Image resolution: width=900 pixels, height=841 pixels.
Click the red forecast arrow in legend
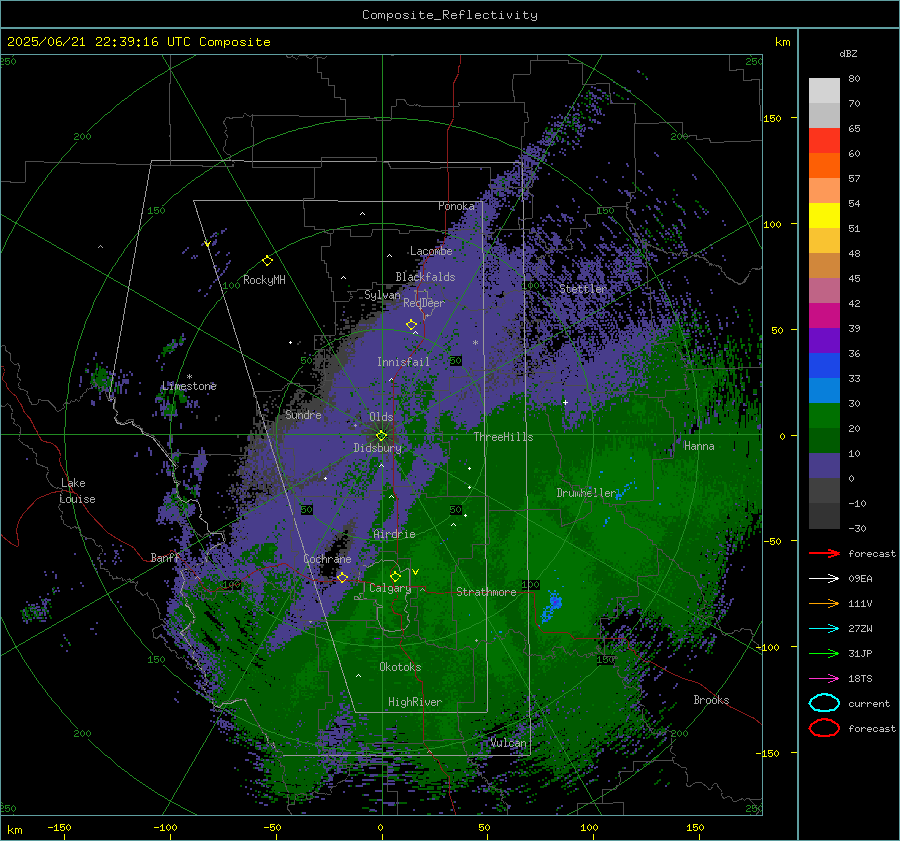pos(824,553)
